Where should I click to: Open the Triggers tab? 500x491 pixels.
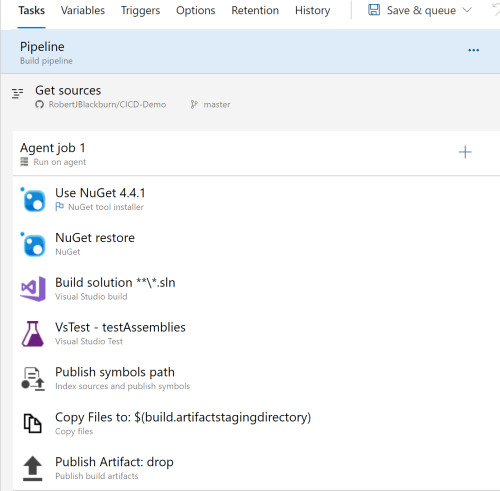click(140, 11)
